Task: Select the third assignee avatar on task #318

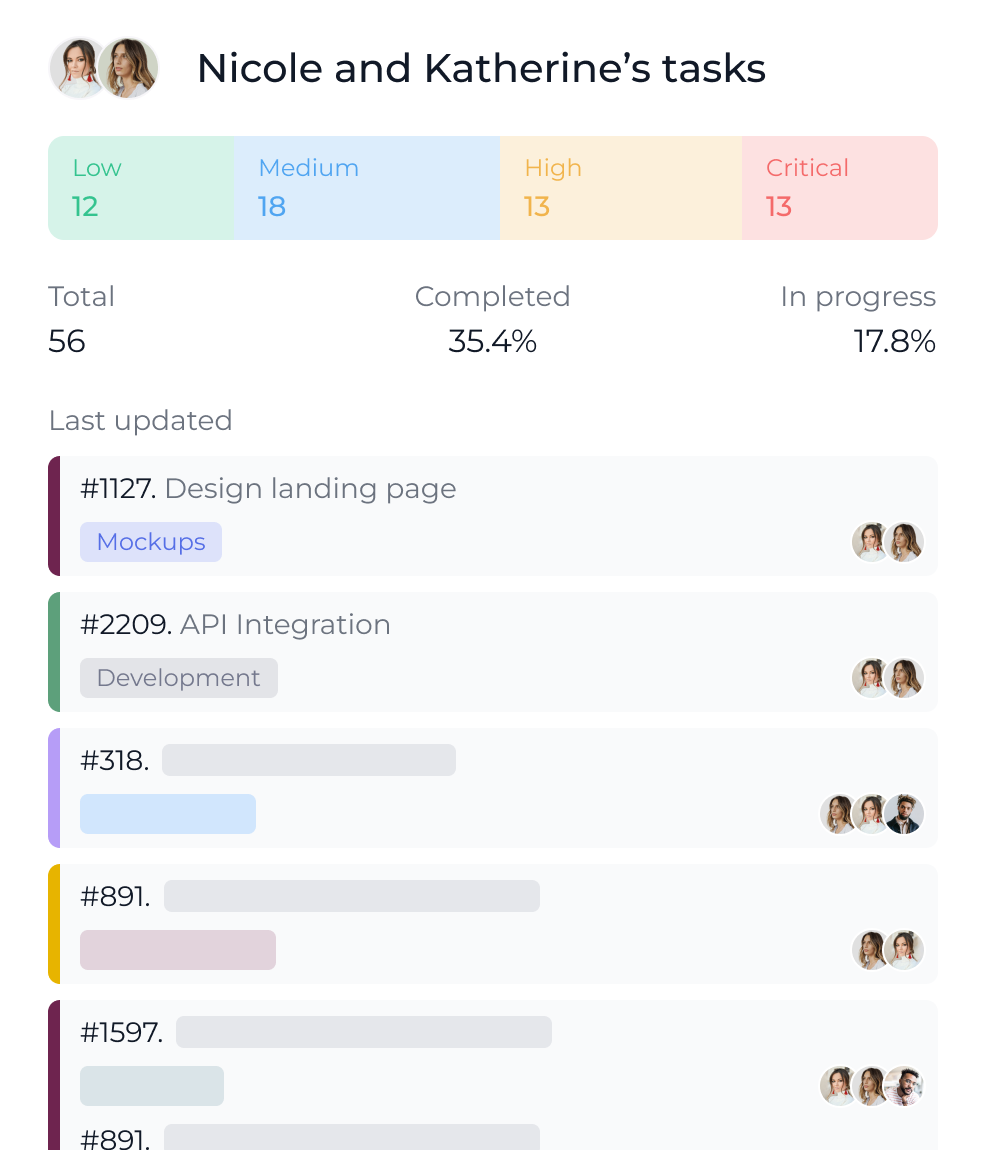Action: pos(904,813)
